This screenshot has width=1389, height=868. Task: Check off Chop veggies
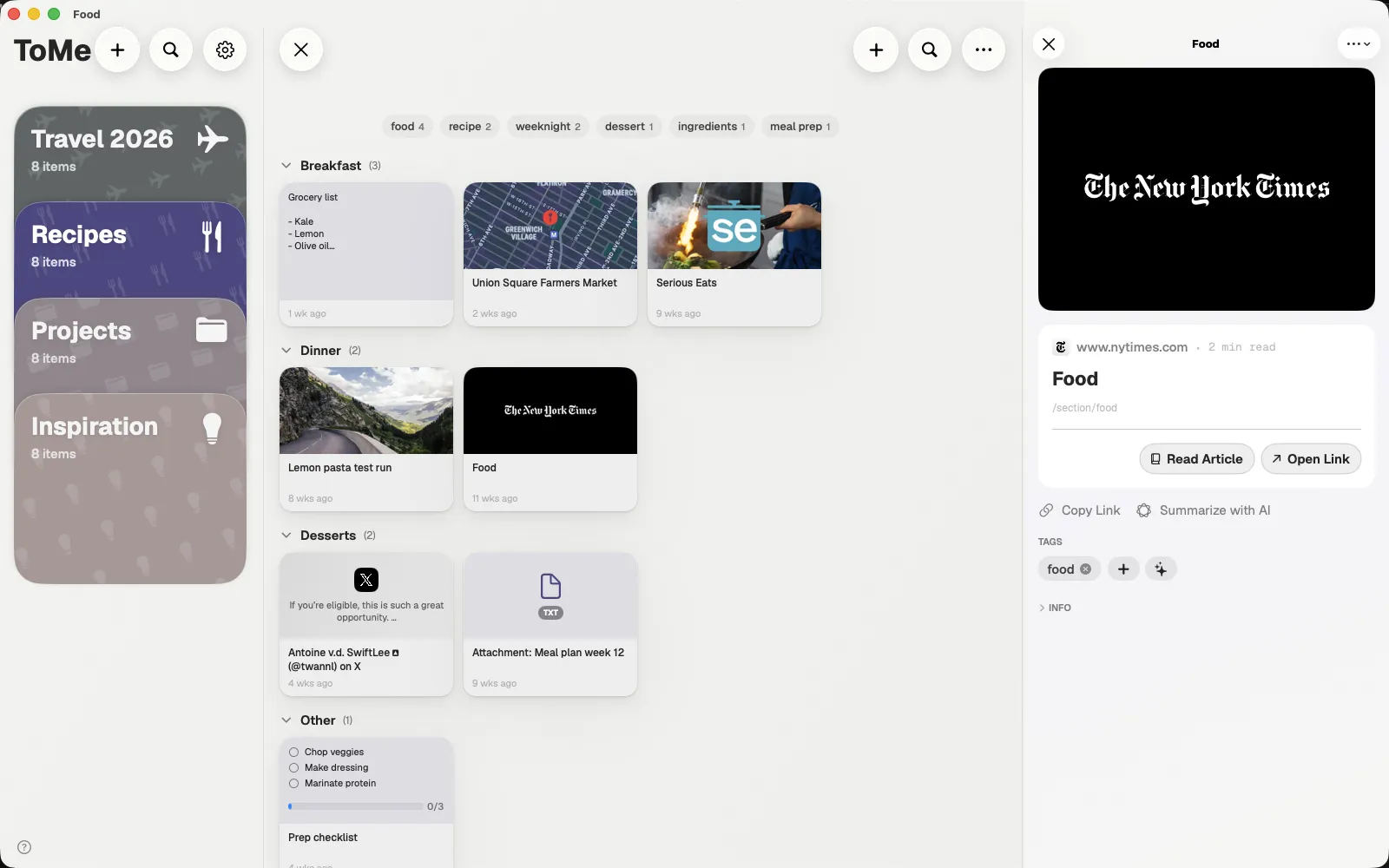(x=293, y=753)
